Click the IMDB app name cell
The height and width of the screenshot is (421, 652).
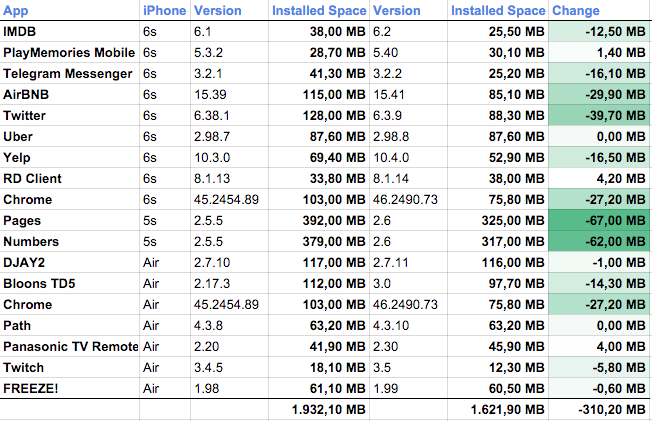coord(70,32)
